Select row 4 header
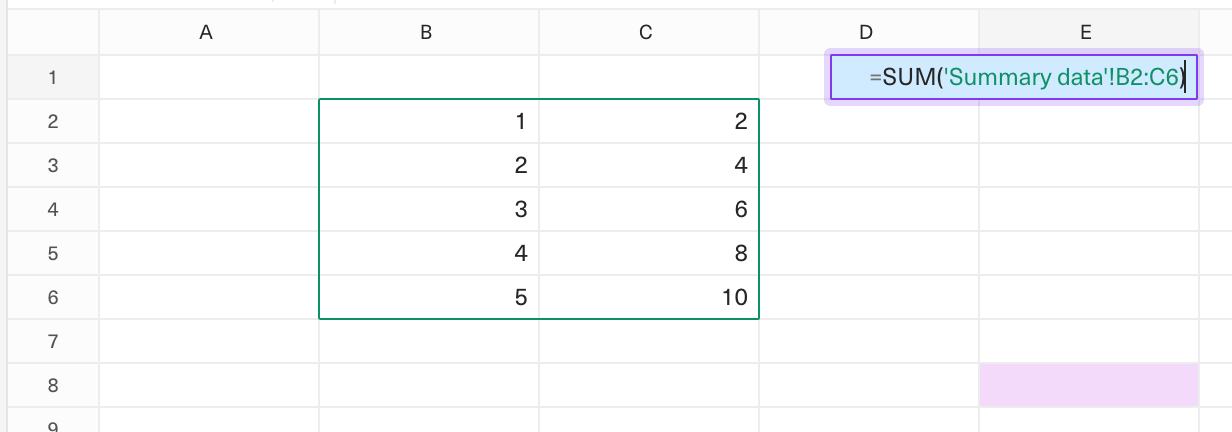 click(x=53, y=209)
